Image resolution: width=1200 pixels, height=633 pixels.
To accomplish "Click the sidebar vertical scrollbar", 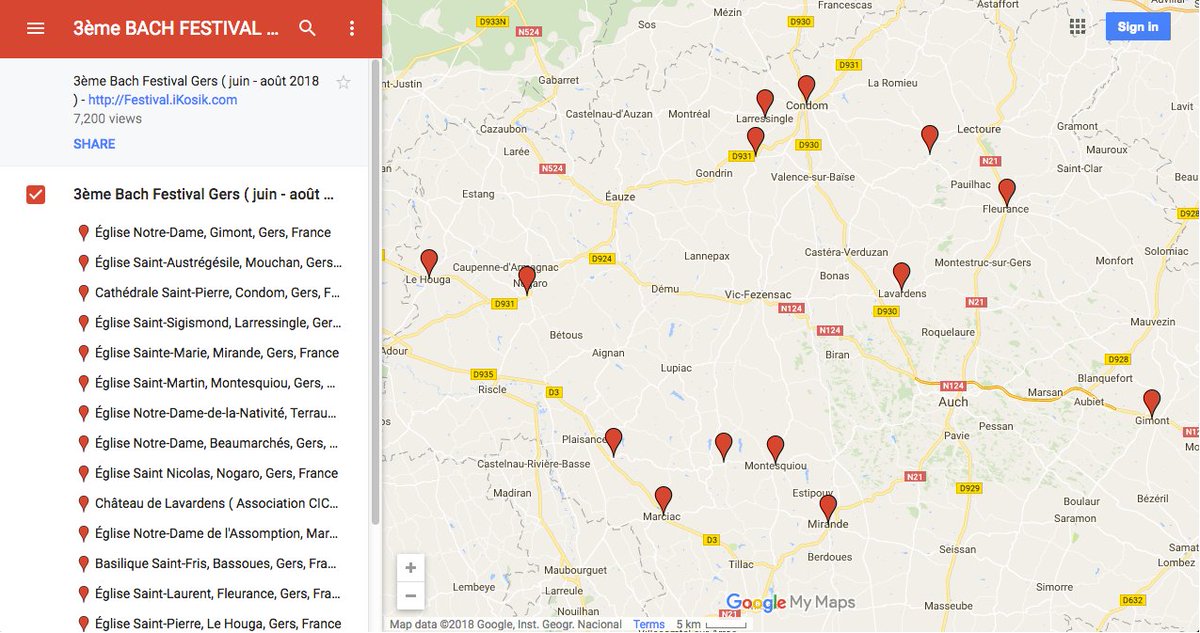I will click(x=376, y=290).
